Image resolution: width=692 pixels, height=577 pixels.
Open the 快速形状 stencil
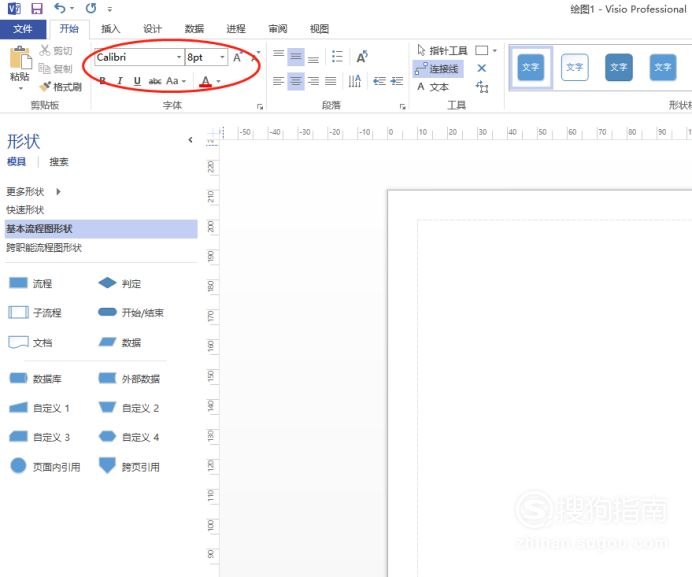[25, 210]
